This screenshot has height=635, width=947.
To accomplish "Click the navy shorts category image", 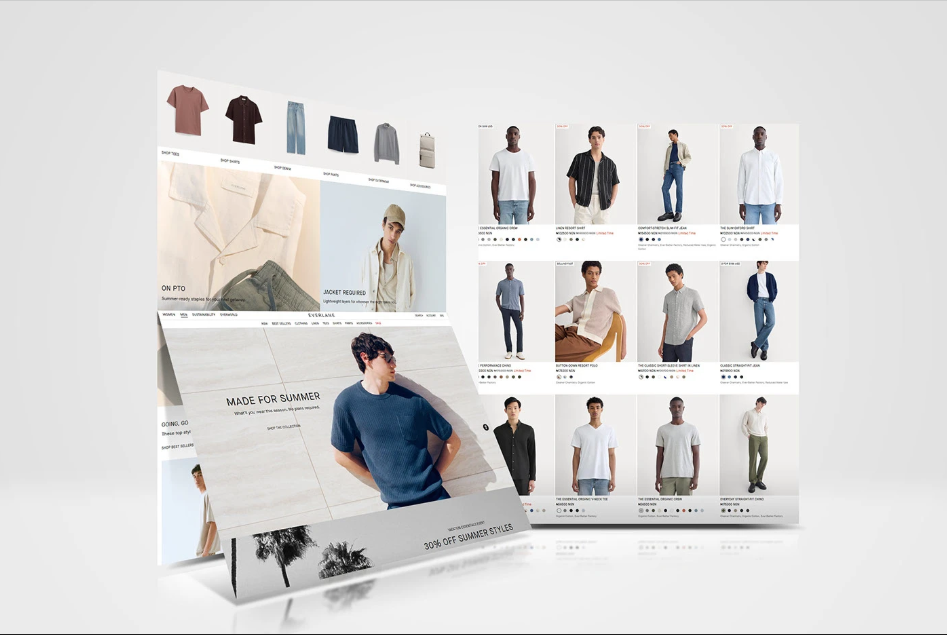I will point(343,134).
